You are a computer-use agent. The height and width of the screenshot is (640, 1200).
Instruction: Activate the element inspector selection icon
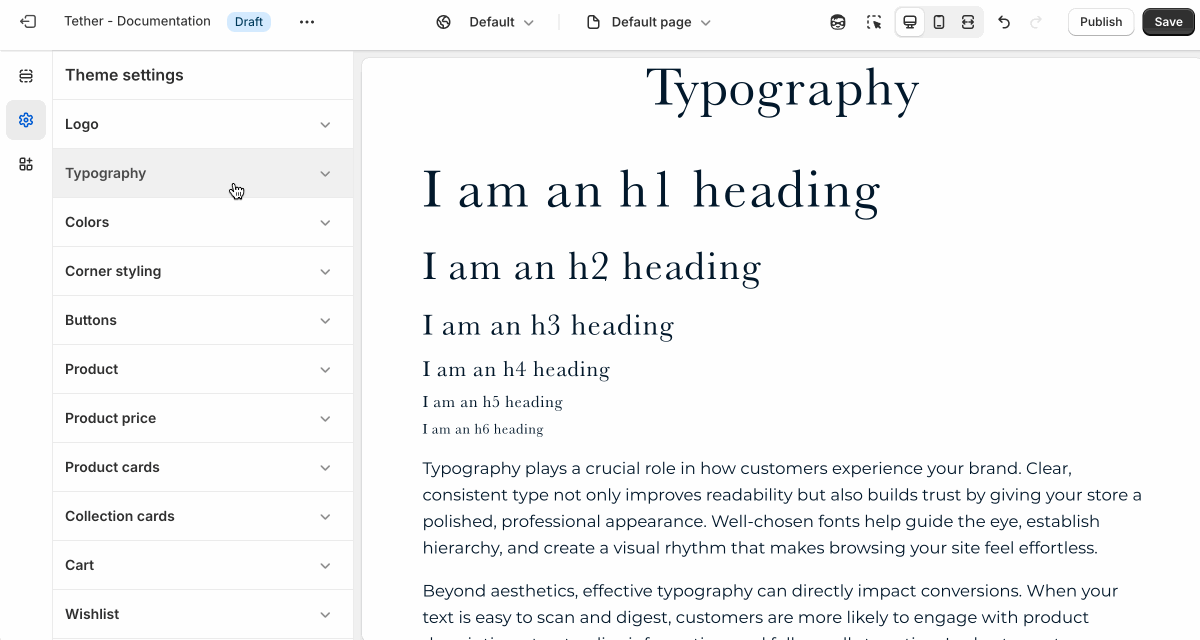click(x=874, y=22)
